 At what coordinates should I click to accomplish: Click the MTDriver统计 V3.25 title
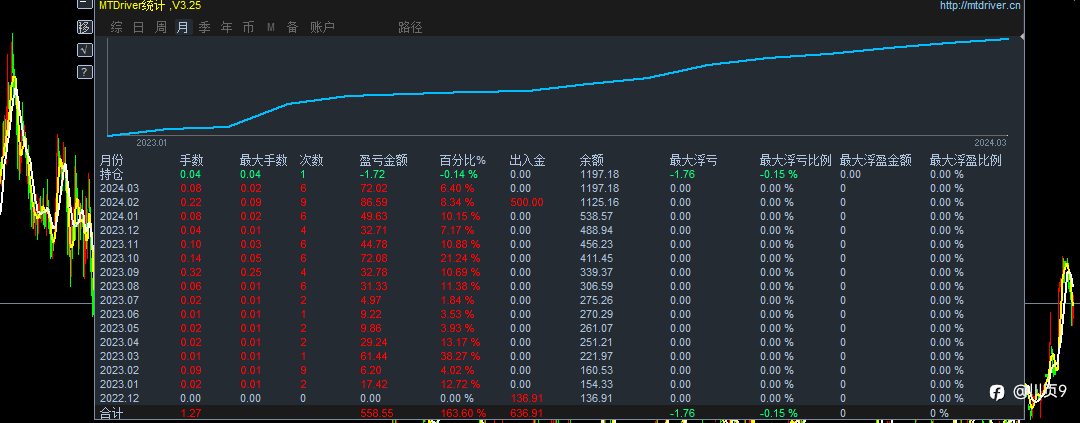150,6
